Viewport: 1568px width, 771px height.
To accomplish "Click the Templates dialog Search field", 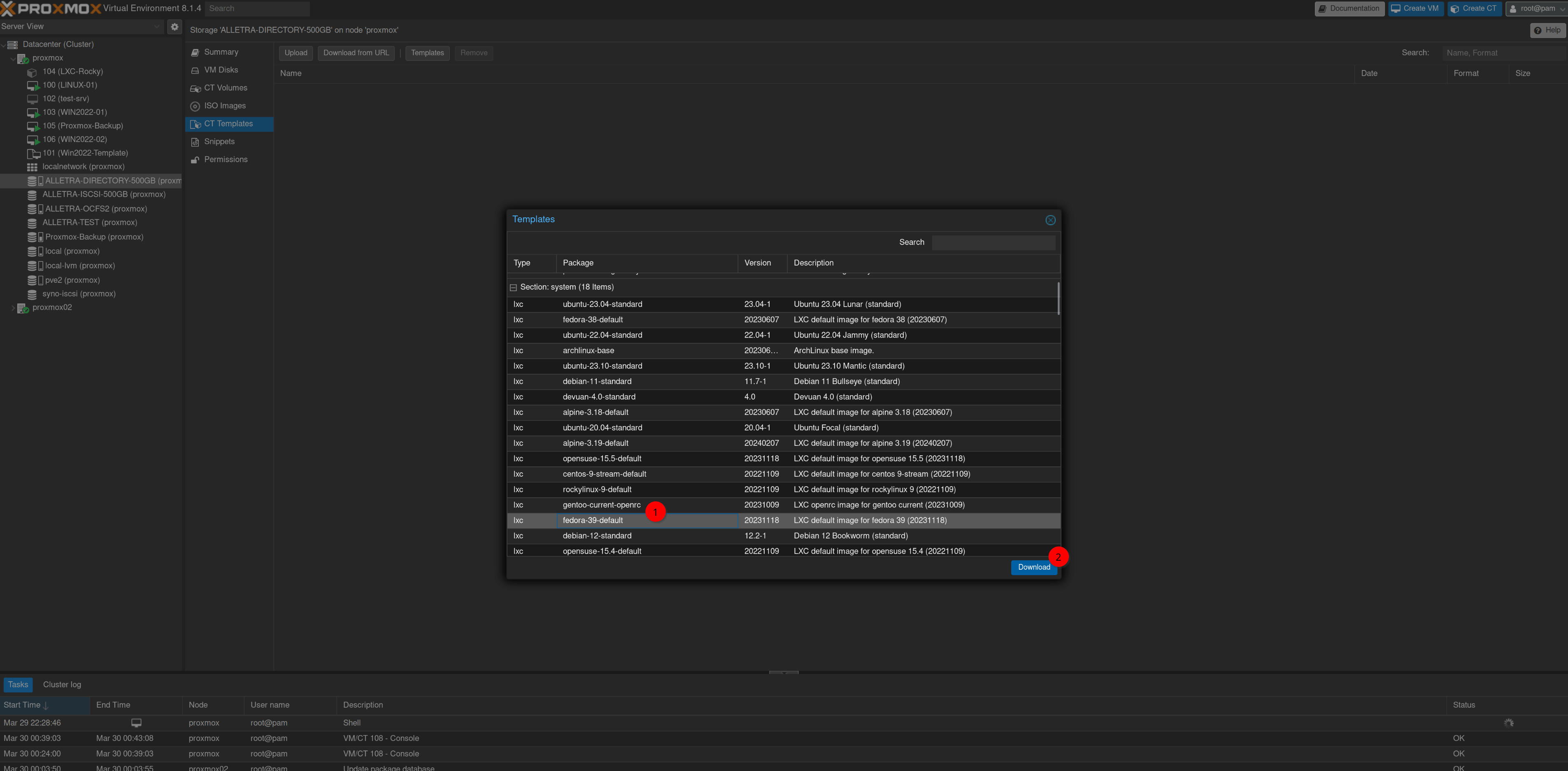I will [993, 242].
